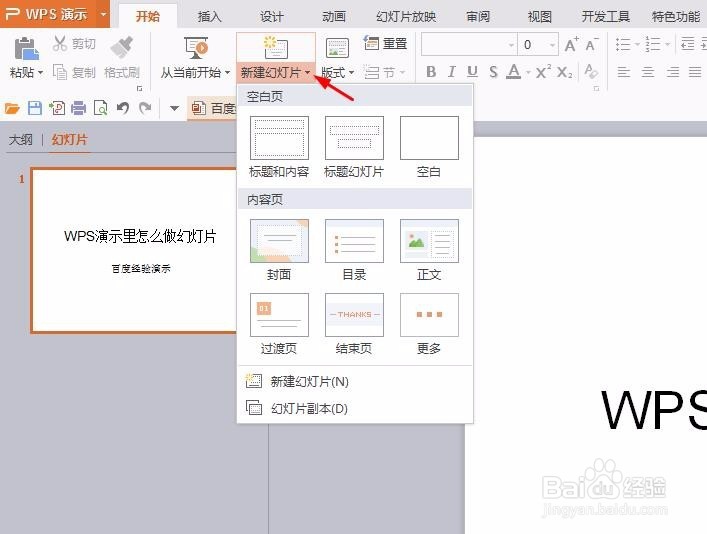Viewport: 707px width, 534px height.
Task: Click the undo arrow
Action: (x=123, y=108)
